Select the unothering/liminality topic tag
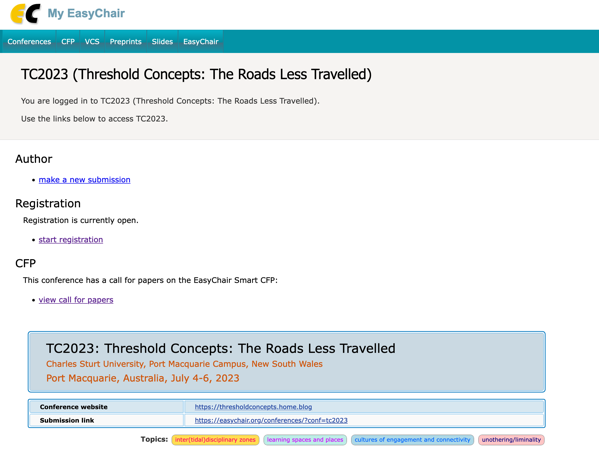 [511, 440]
